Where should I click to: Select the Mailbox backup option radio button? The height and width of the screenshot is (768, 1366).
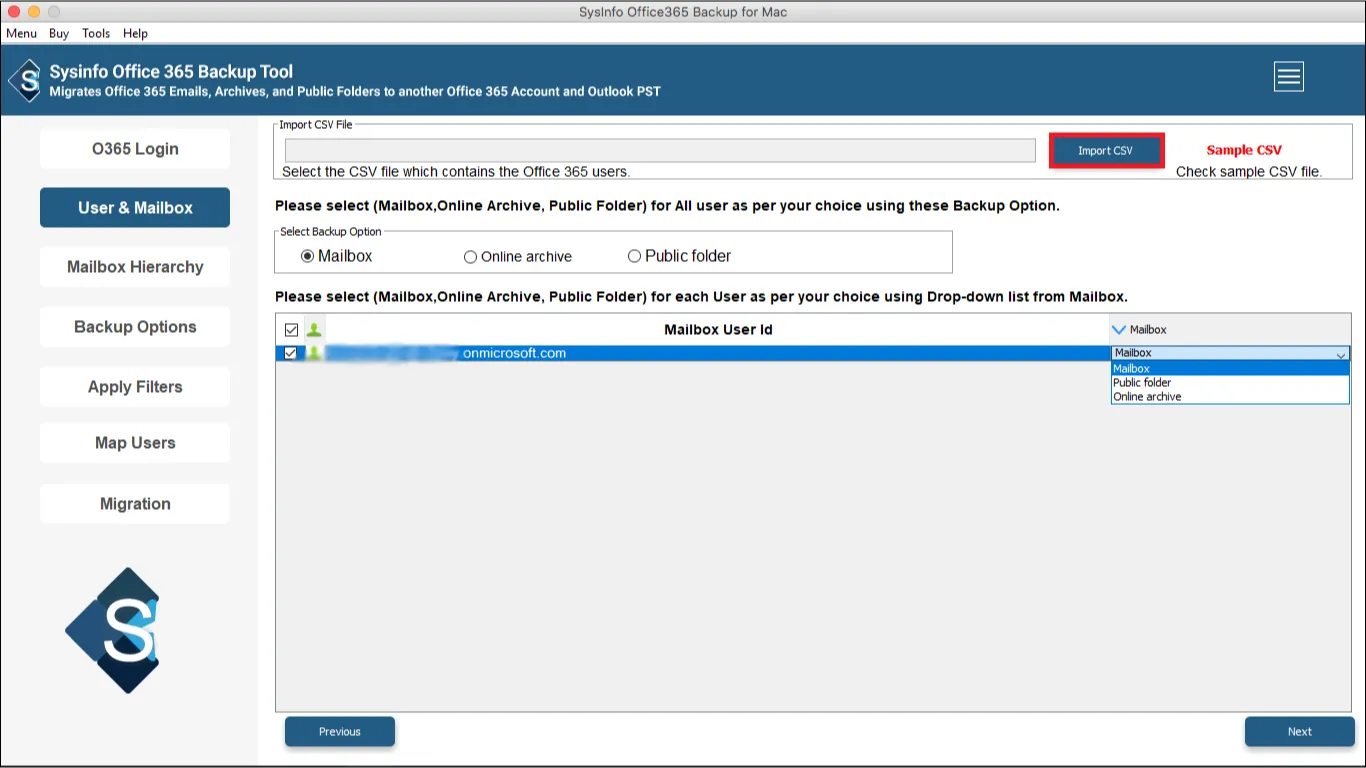(307, 257)
